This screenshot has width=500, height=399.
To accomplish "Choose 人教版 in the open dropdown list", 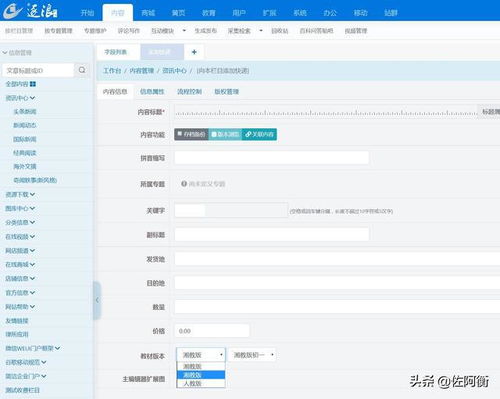I will tap(201, 383).
